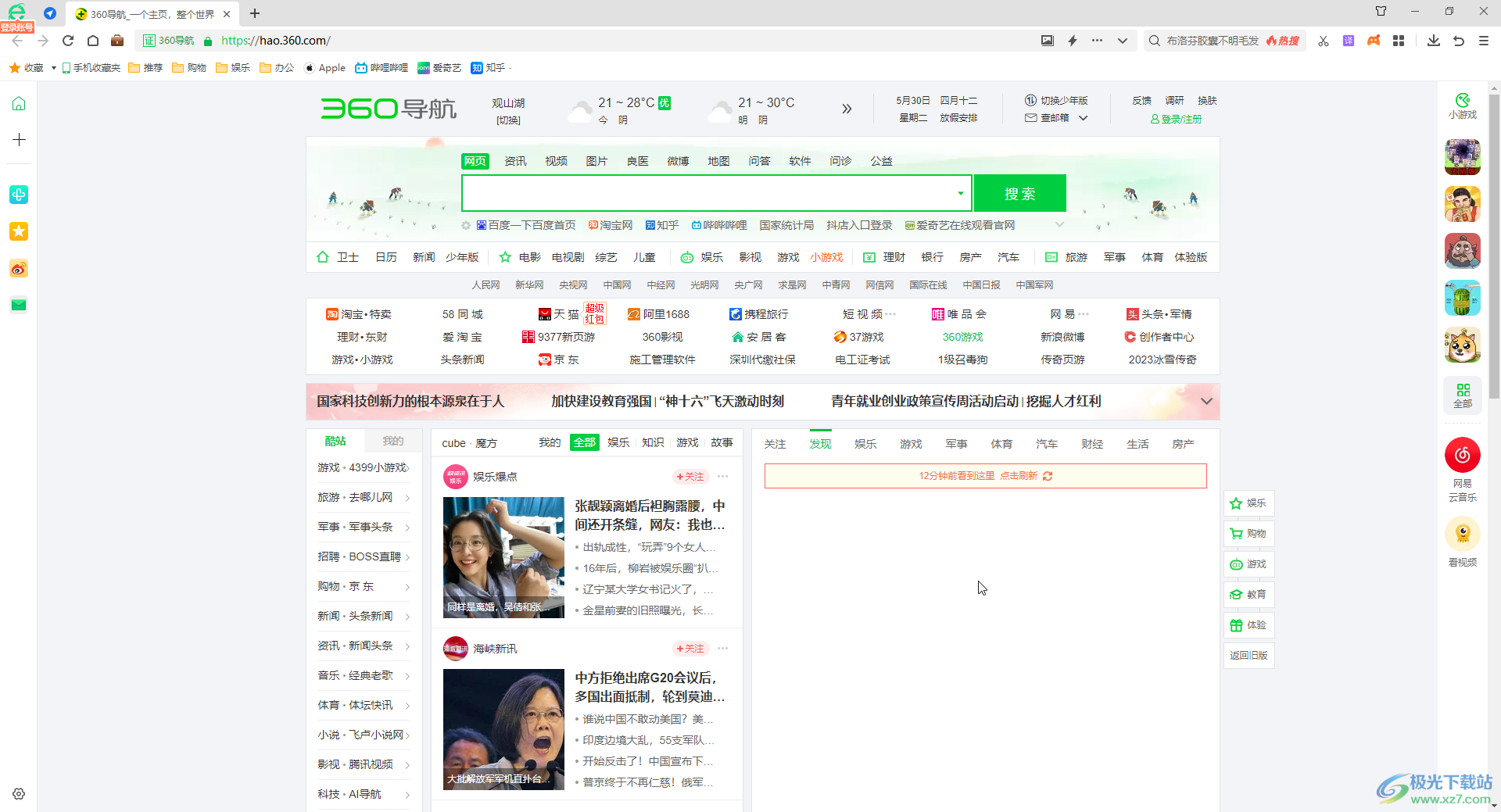The height and width of the screenshot is (812, 1501).
Task: Open the watermelon game thumbnail icon
Action: [1463, 298]
